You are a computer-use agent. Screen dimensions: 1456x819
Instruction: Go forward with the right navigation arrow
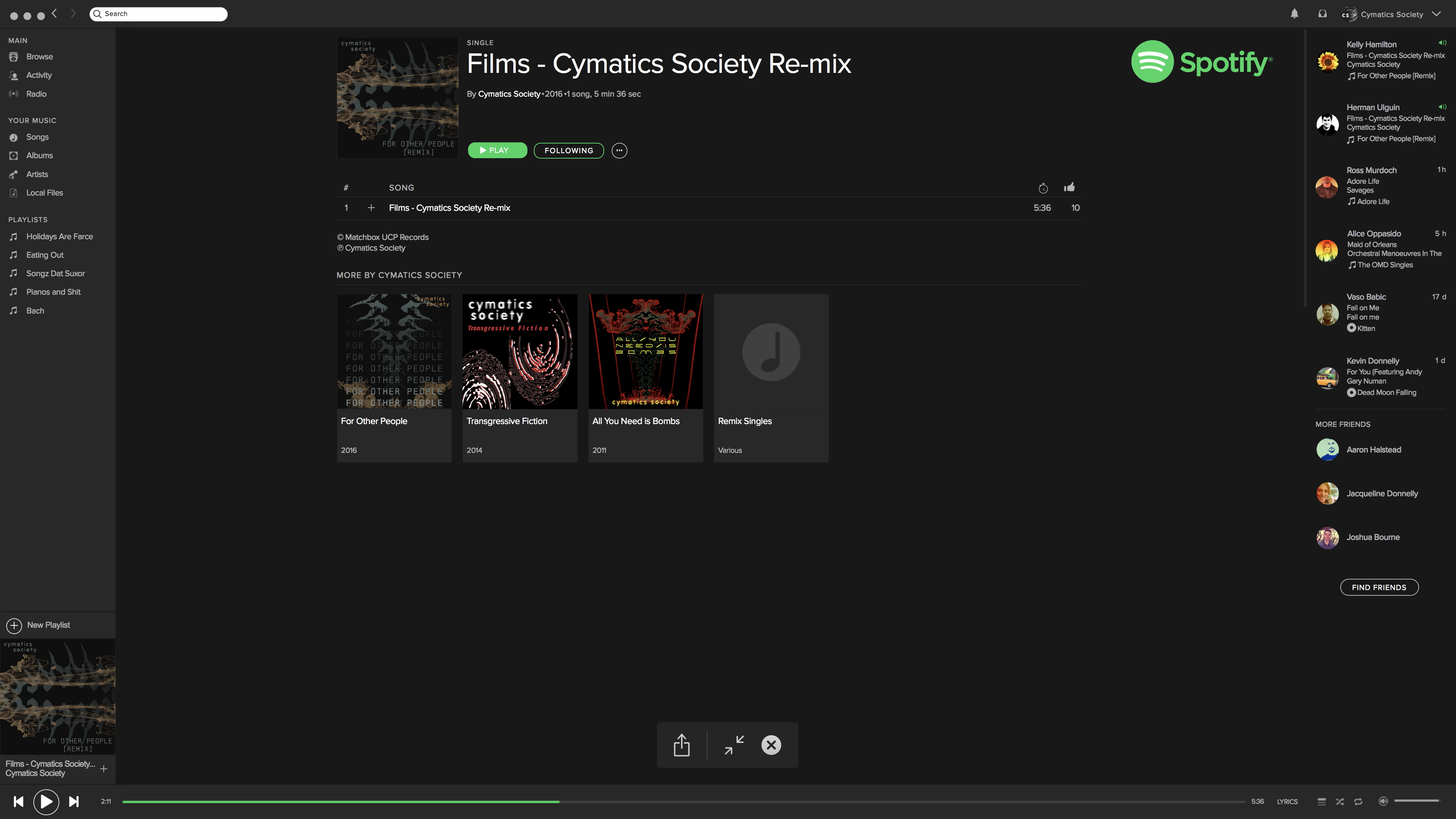coord(73,14)
